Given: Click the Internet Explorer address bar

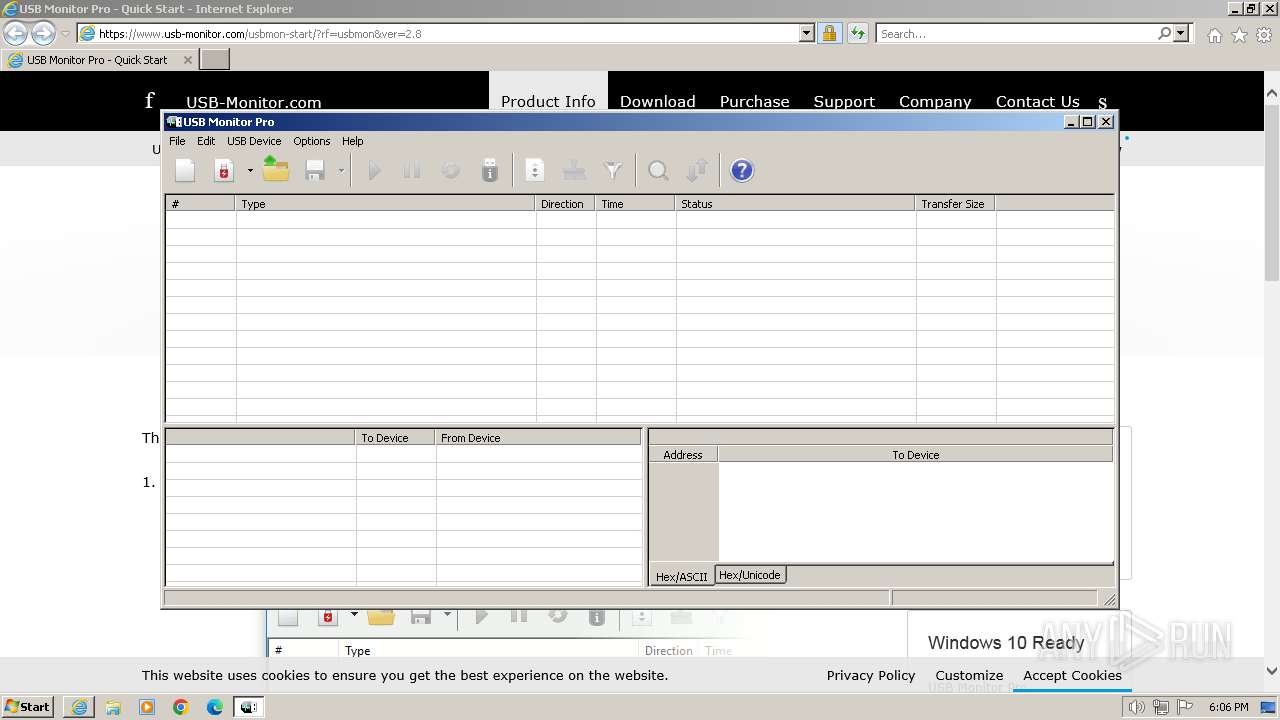Looking at the screenshot, I should (447, 33).
